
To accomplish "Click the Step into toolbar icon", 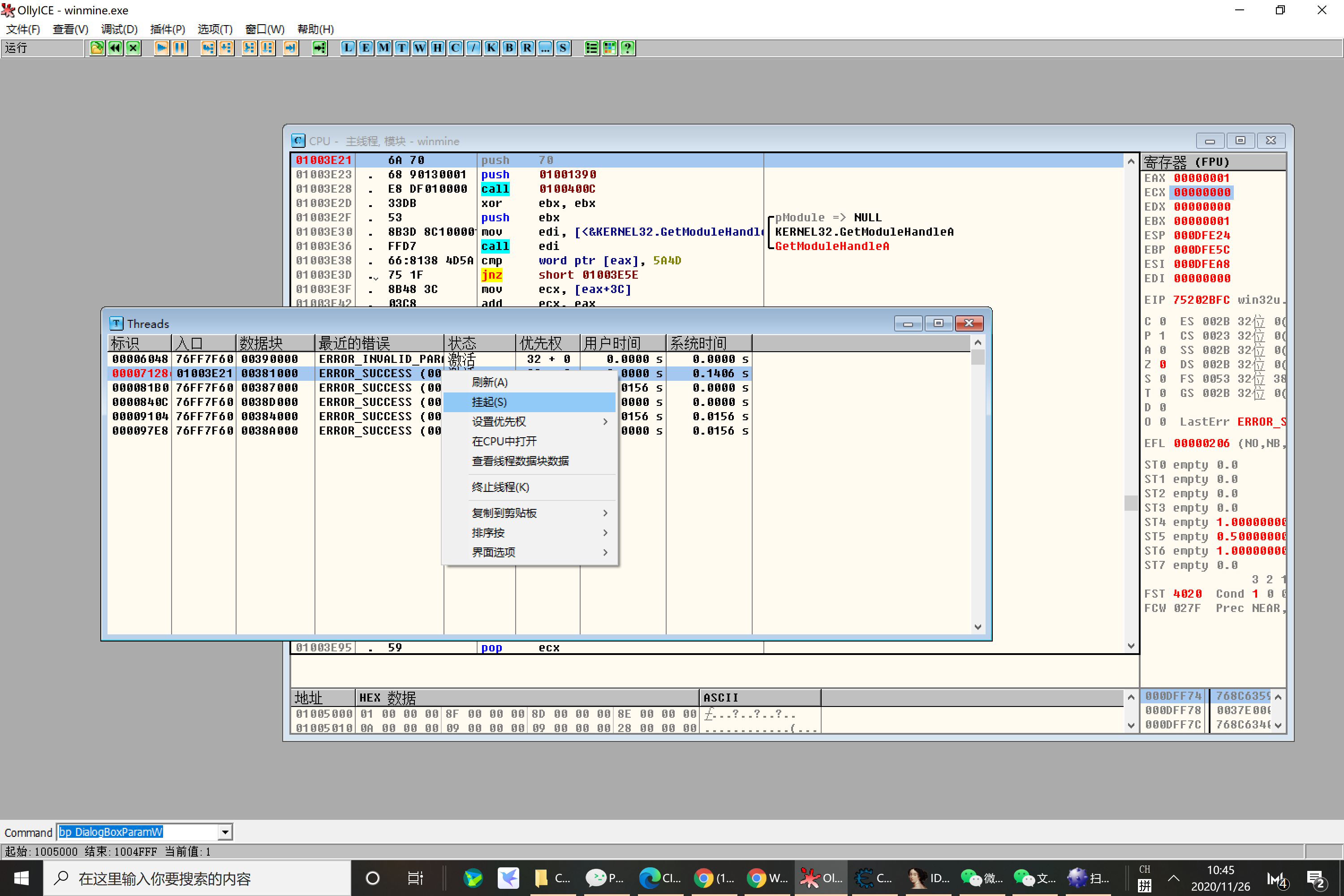I will coord(208,48).
